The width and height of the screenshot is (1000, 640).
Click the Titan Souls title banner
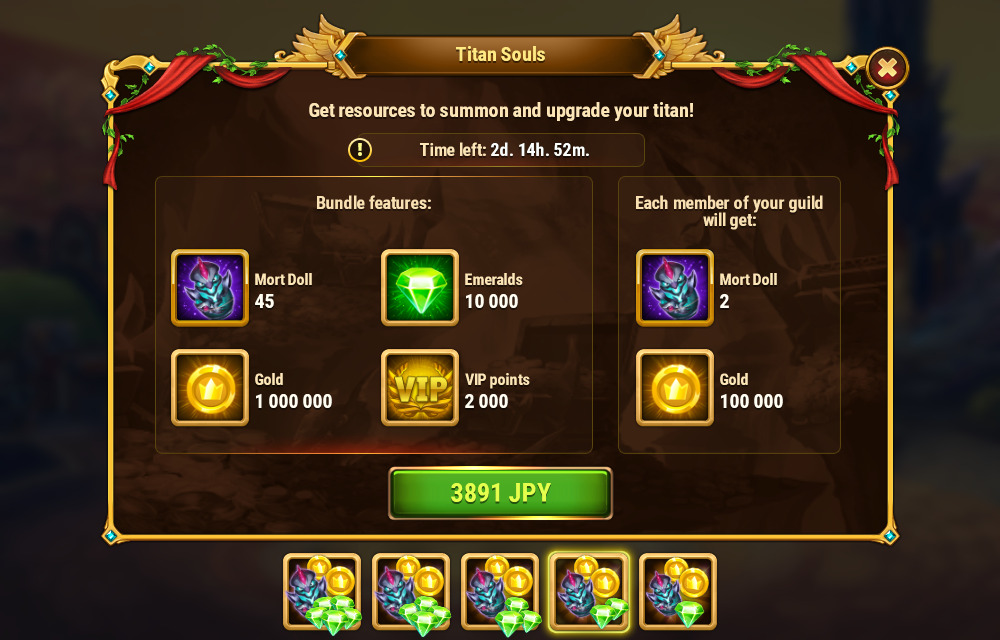[501, 54]
